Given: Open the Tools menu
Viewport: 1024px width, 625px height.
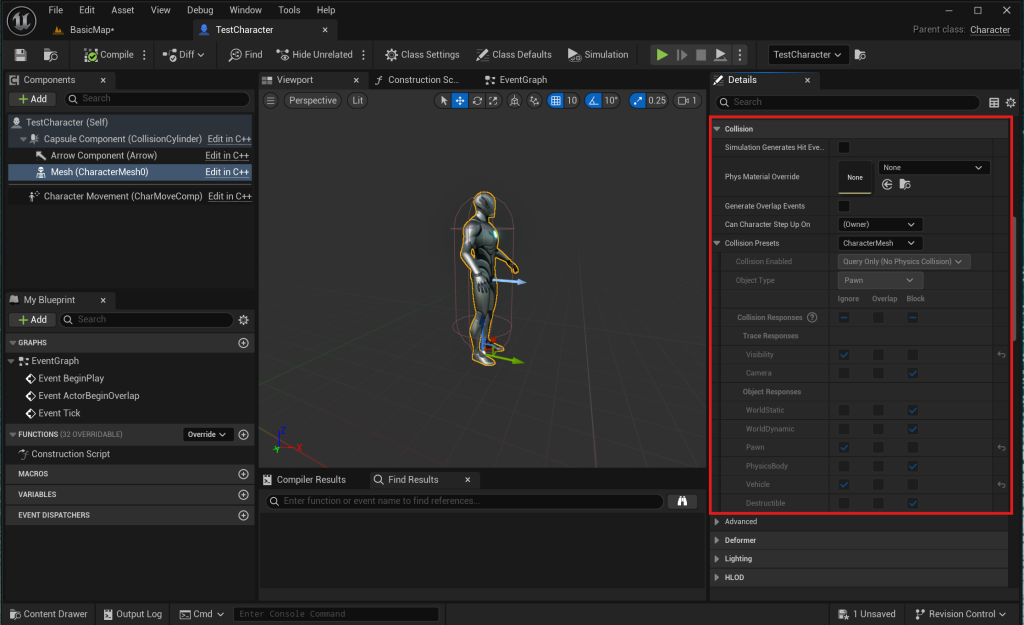Looking at the screenshot, I should point(289,10).
